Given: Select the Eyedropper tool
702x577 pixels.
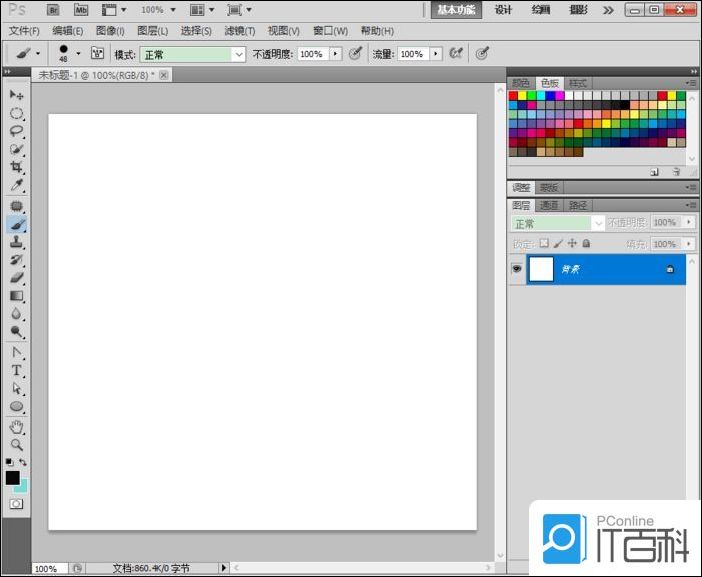Looking at the screenshot, I should [16, 186].
